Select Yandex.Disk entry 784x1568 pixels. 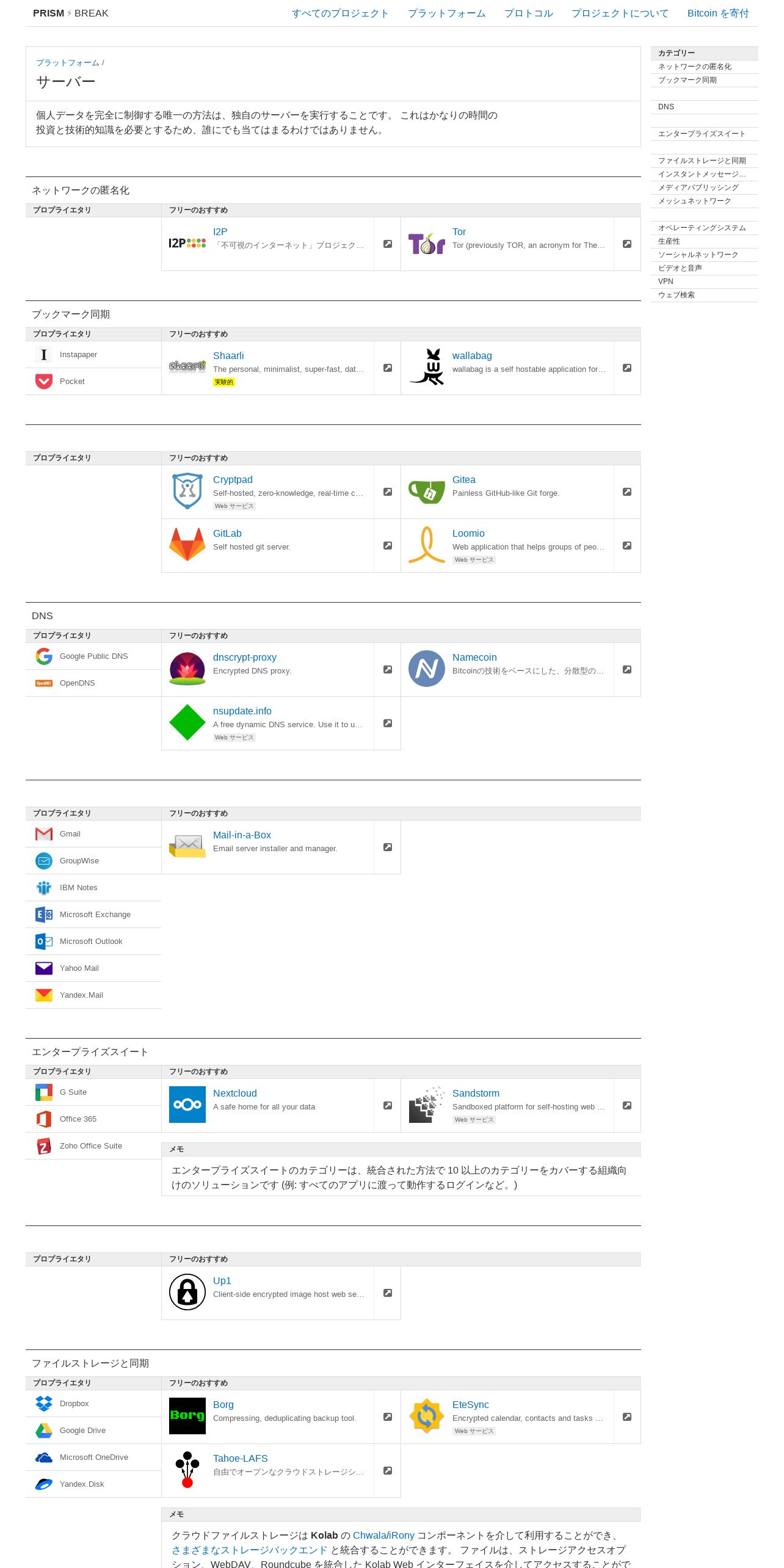93,1484
